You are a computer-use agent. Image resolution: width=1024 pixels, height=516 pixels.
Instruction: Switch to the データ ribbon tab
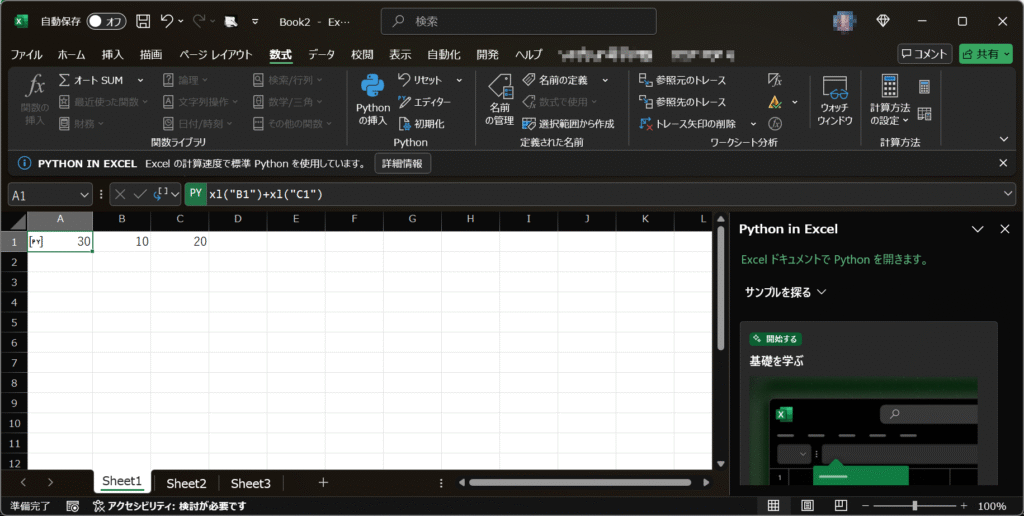pos(321,54)
